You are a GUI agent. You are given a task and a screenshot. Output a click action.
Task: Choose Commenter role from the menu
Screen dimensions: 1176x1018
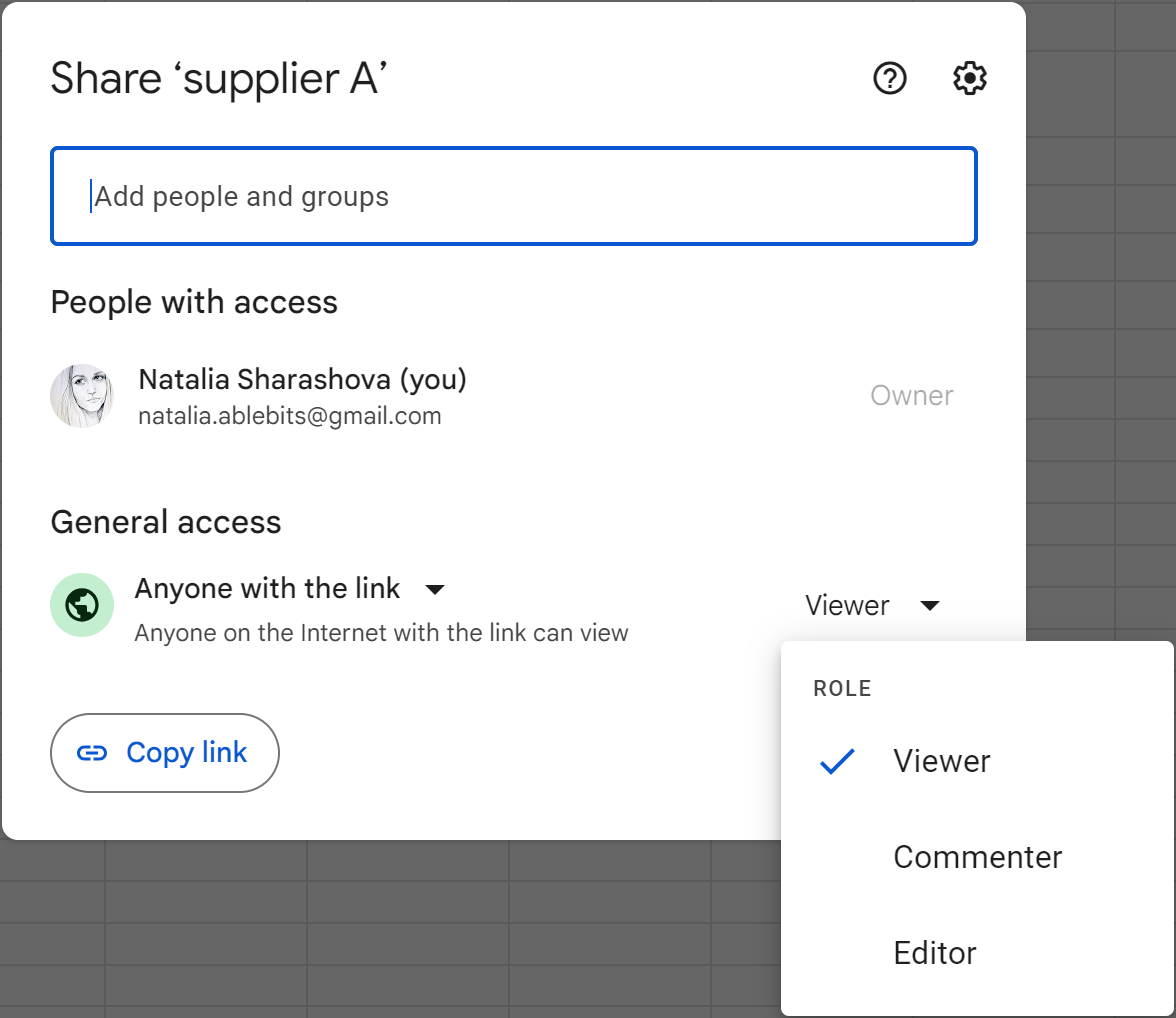[976, 857]
